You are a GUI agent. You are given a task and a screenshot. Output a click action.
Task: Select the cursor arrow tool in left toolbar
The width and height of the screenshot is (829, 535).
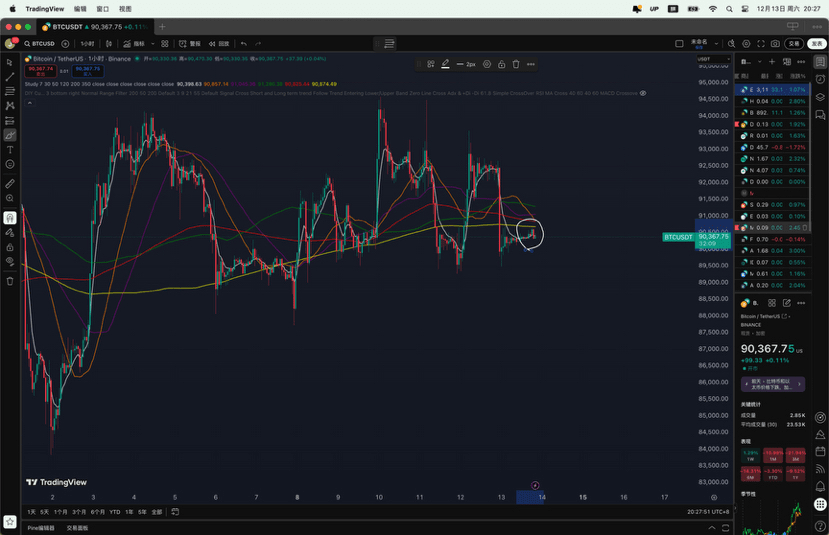(x=10, y=62)
